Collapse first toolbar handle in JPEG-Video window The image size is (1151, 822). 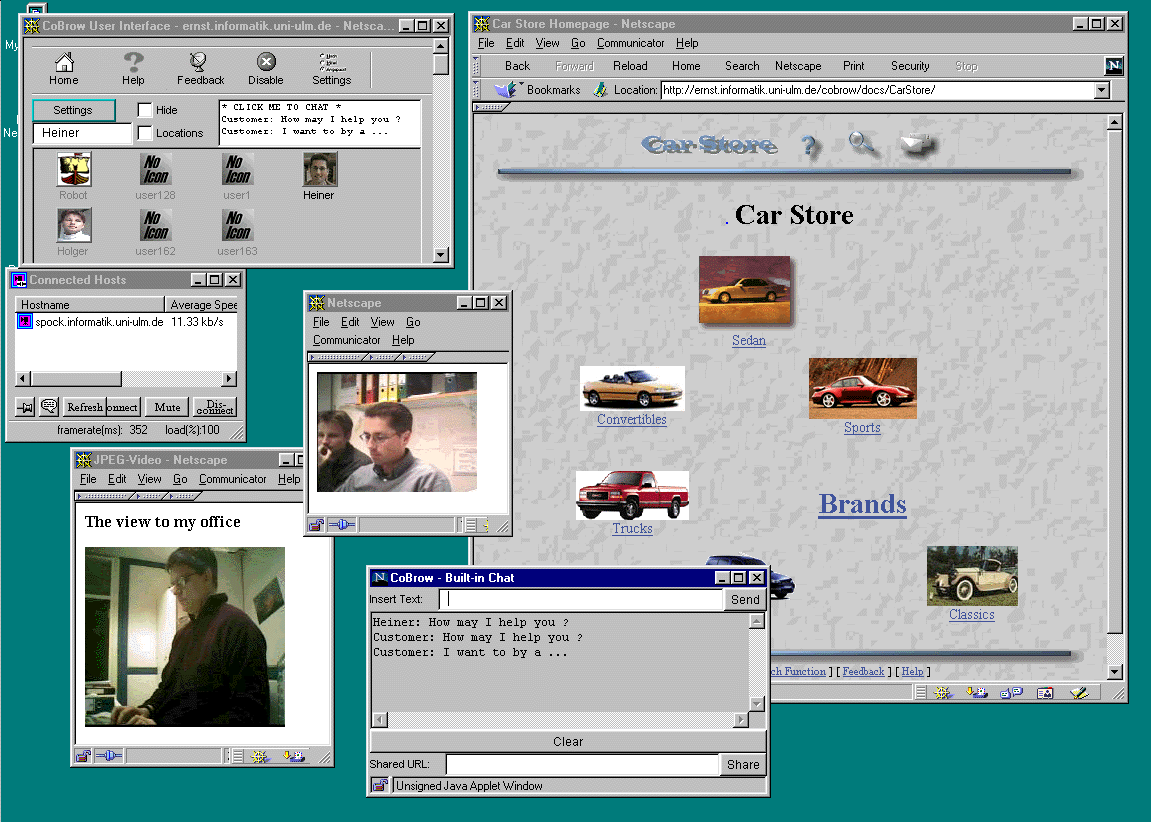(104, 496)
